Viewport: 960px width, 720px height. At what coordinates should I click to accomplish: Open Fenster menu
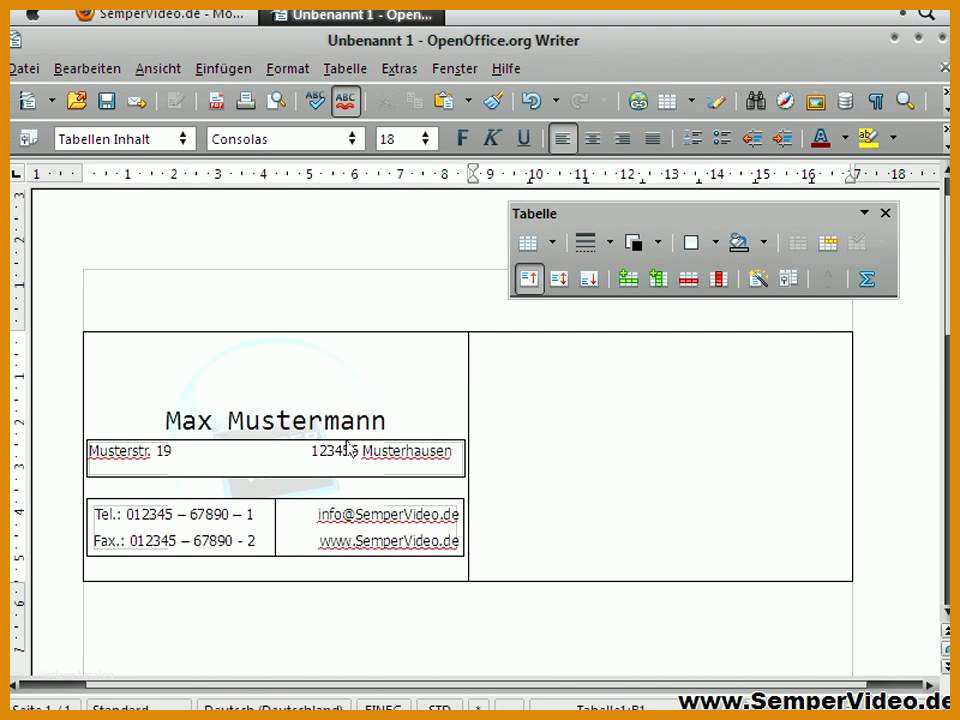[455, 69]
